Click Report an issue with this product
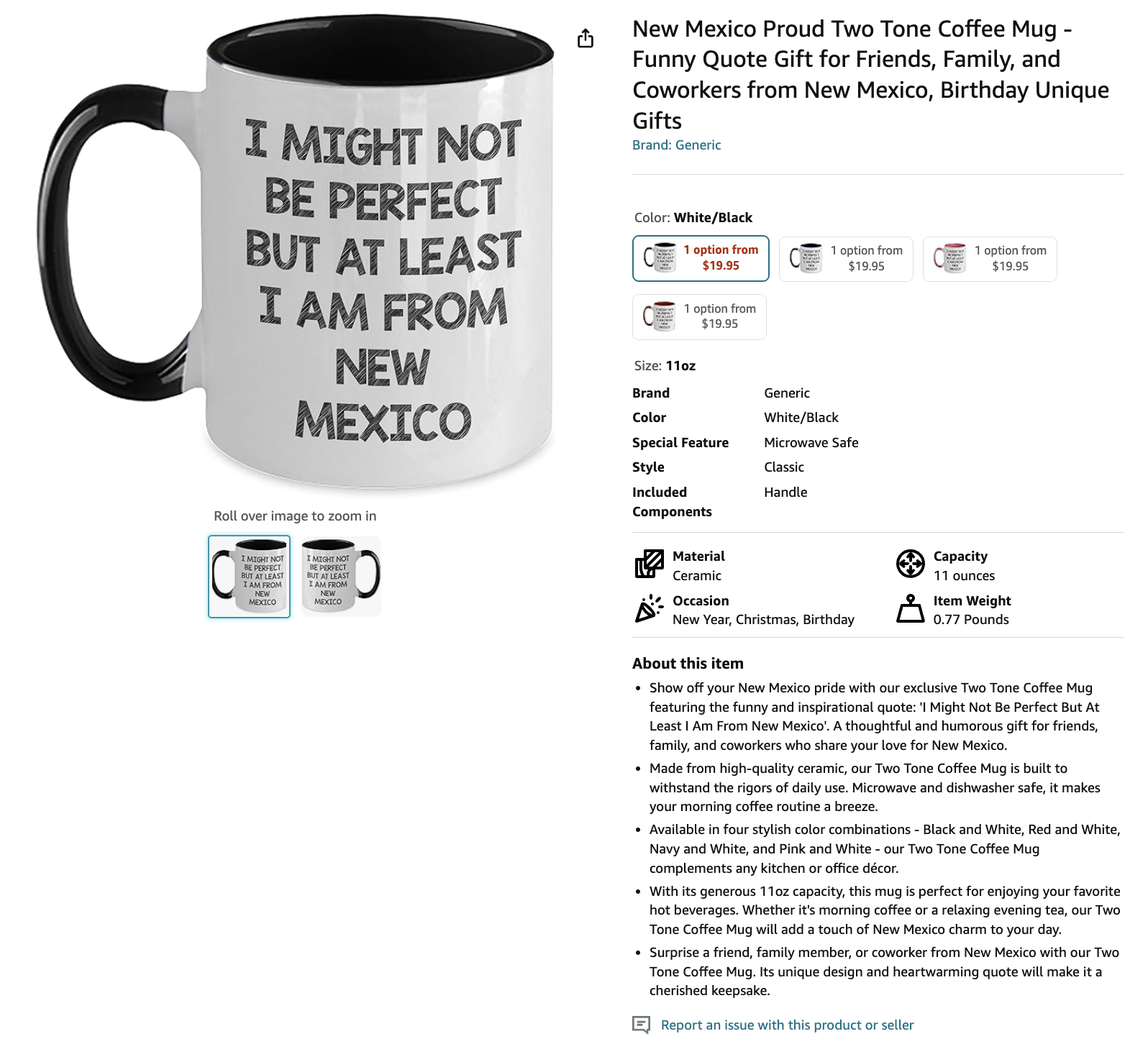 click(x=787, y=1025)
